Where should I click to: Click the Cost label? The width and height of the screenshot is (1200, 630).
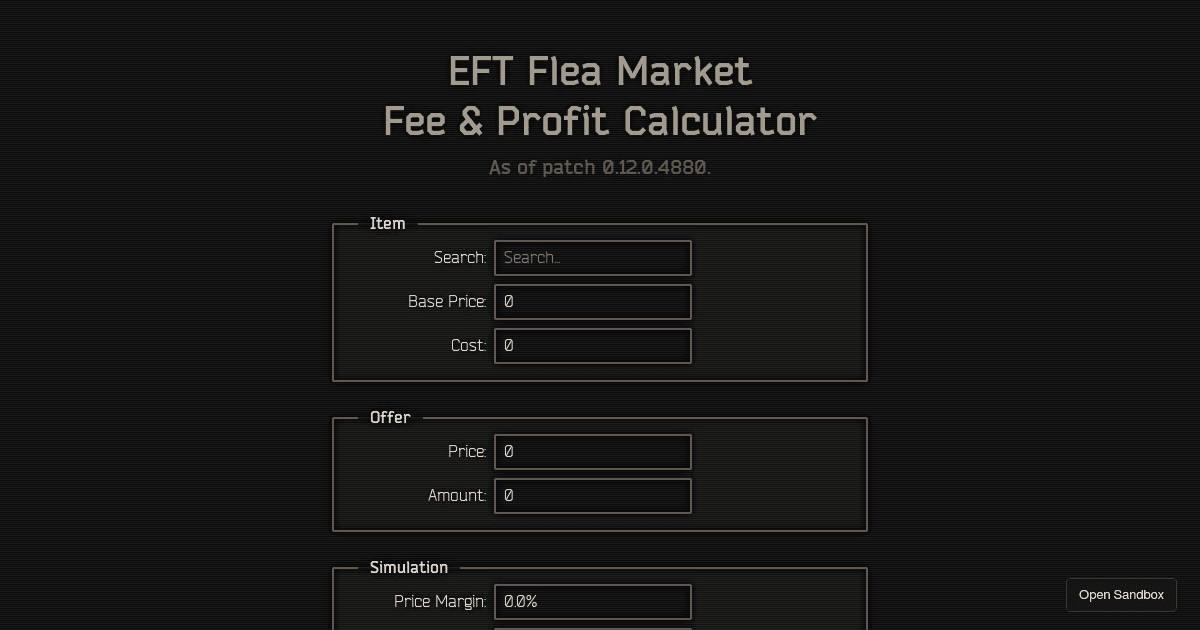click(x=469, y=345)
